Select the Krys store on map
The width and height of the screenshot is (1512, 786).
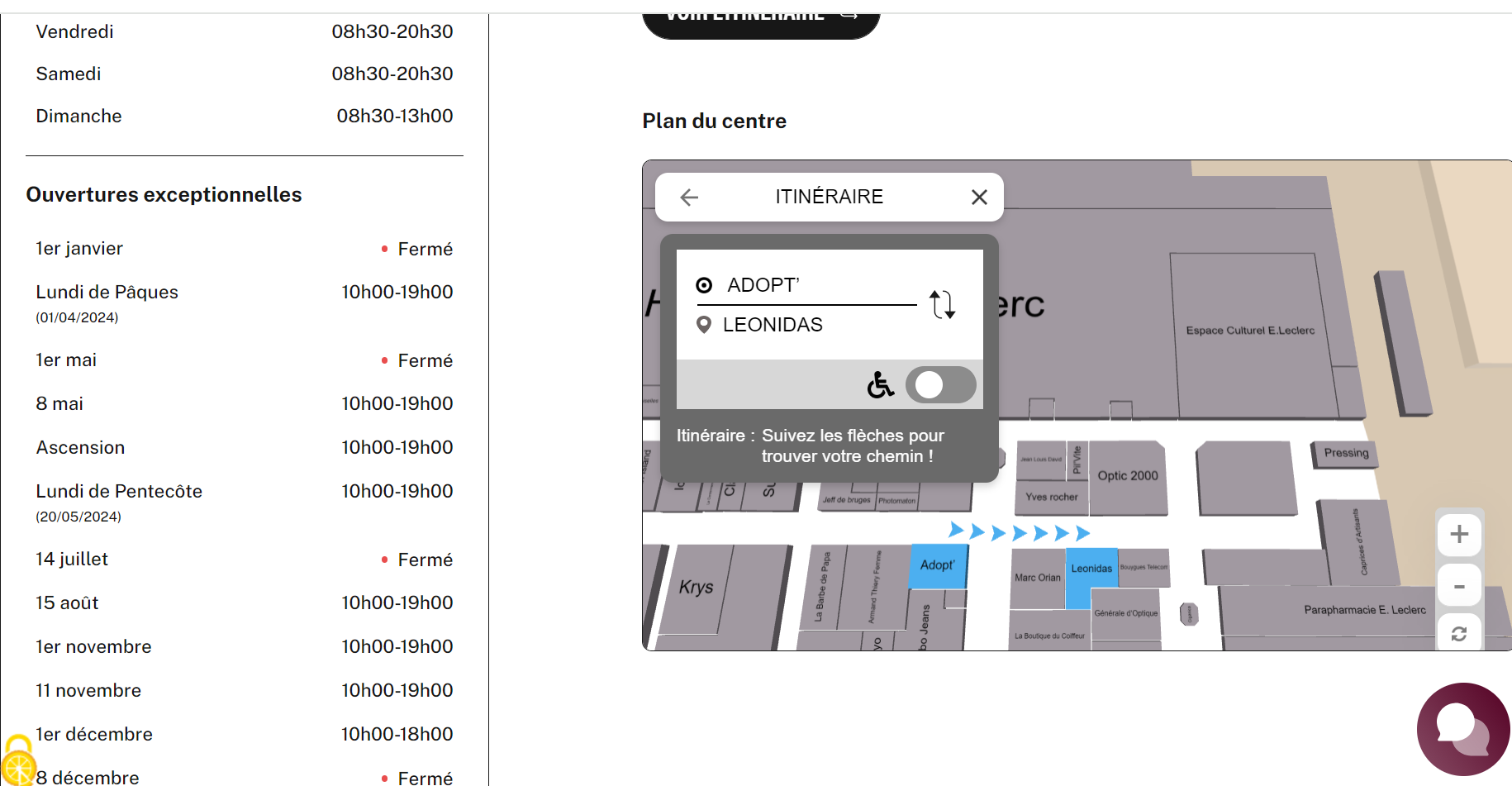(x=696, y=588)
